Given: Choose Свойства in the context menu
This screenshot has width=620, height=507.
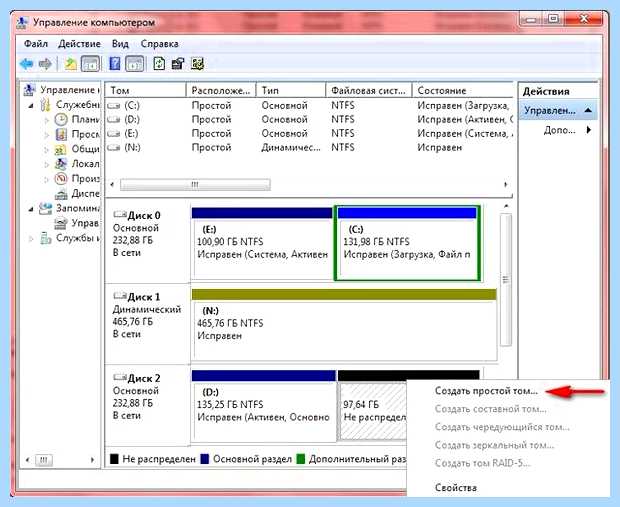Looking at the screenshot, I should [x=456, y=488].
